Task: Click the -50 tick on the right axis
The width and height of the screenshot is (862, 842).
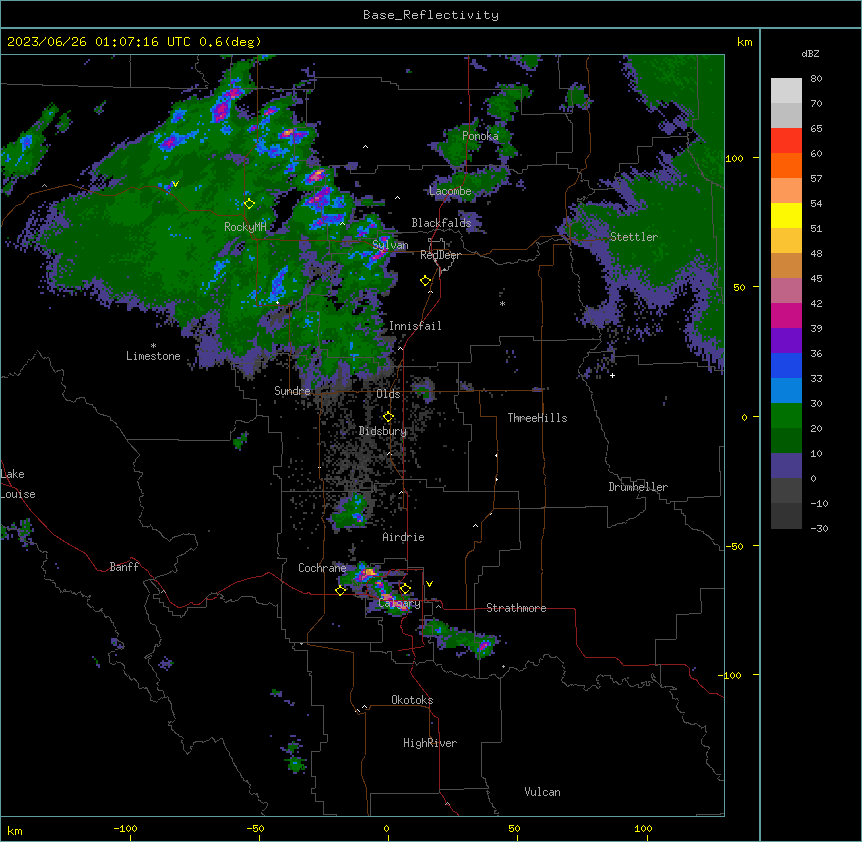Action: tap(734, 546)
